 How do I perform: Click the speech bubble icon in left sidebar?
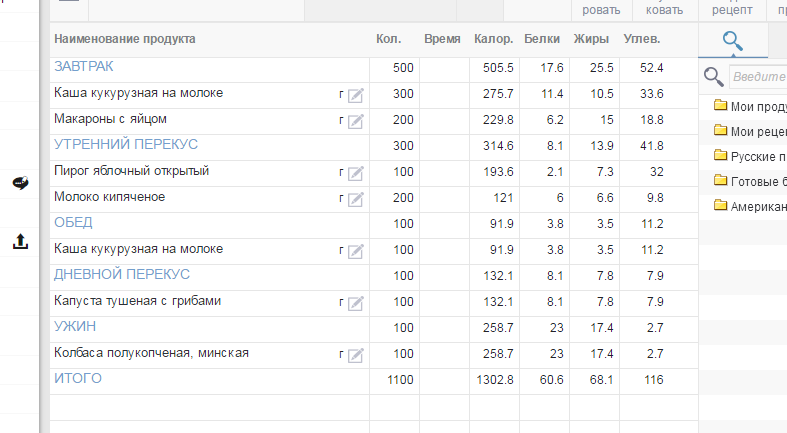pos(20,182)
